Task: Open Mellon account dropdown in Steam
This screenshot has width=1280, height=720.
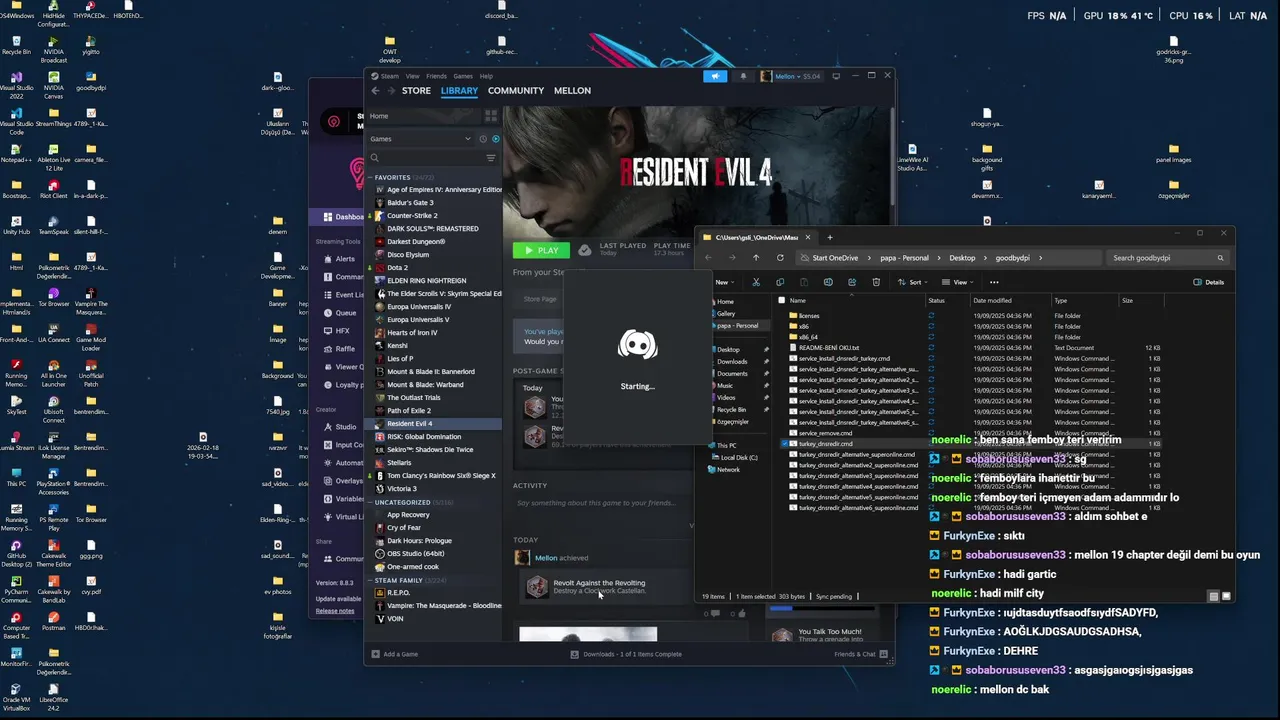Action: [x=790, y=76]
